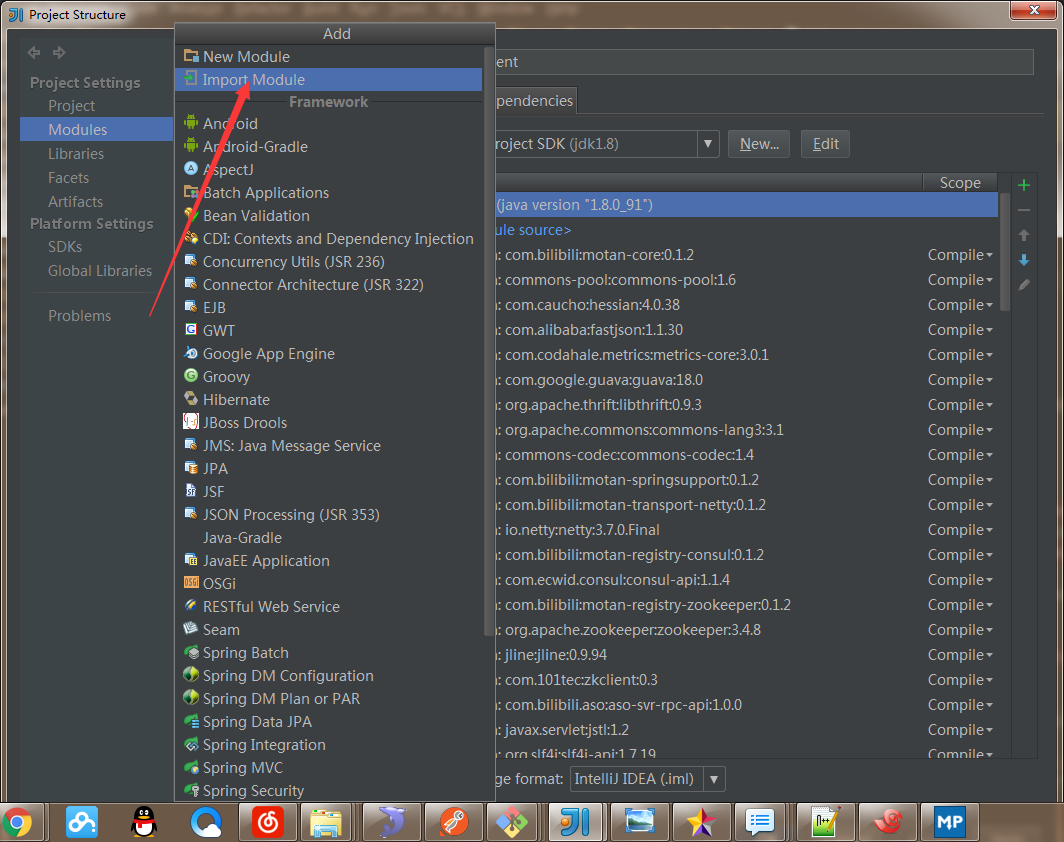Click the Add popup vertical scrollbar
The width and height of the screenshot is (1064, 842).
489,341
